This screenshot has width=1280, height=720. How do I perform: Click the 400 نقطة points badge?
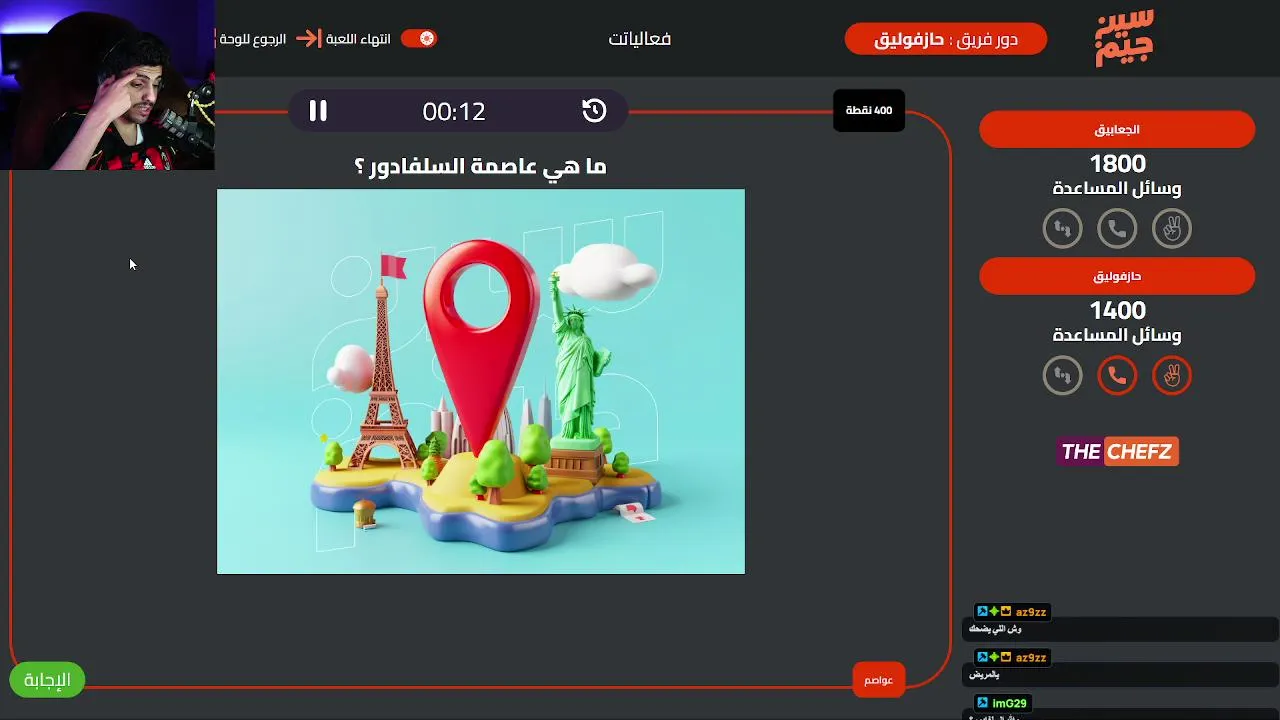[869, 110]
